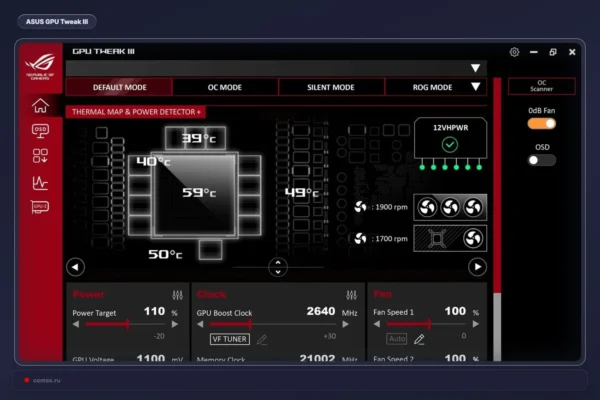Switch to OC MODE tab
Viewport: 600px width, 400px height.
(x=225, y=87)
